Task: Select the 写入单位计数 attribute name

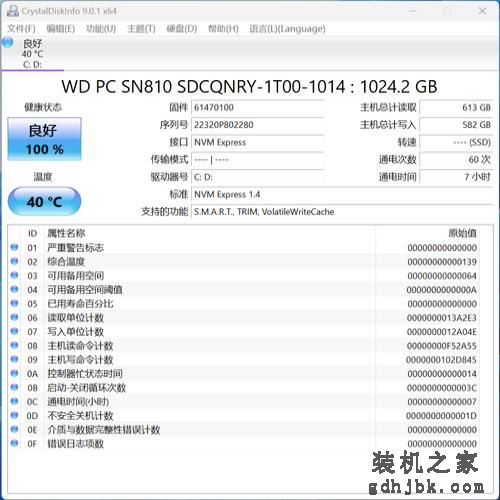Action: (x=75, y=332)
